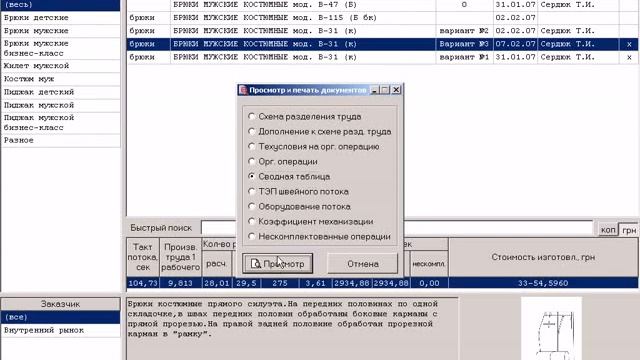Select 'Внутренний рынок' customer
This screenshot has height=360, width=640.
pos(60,331)
